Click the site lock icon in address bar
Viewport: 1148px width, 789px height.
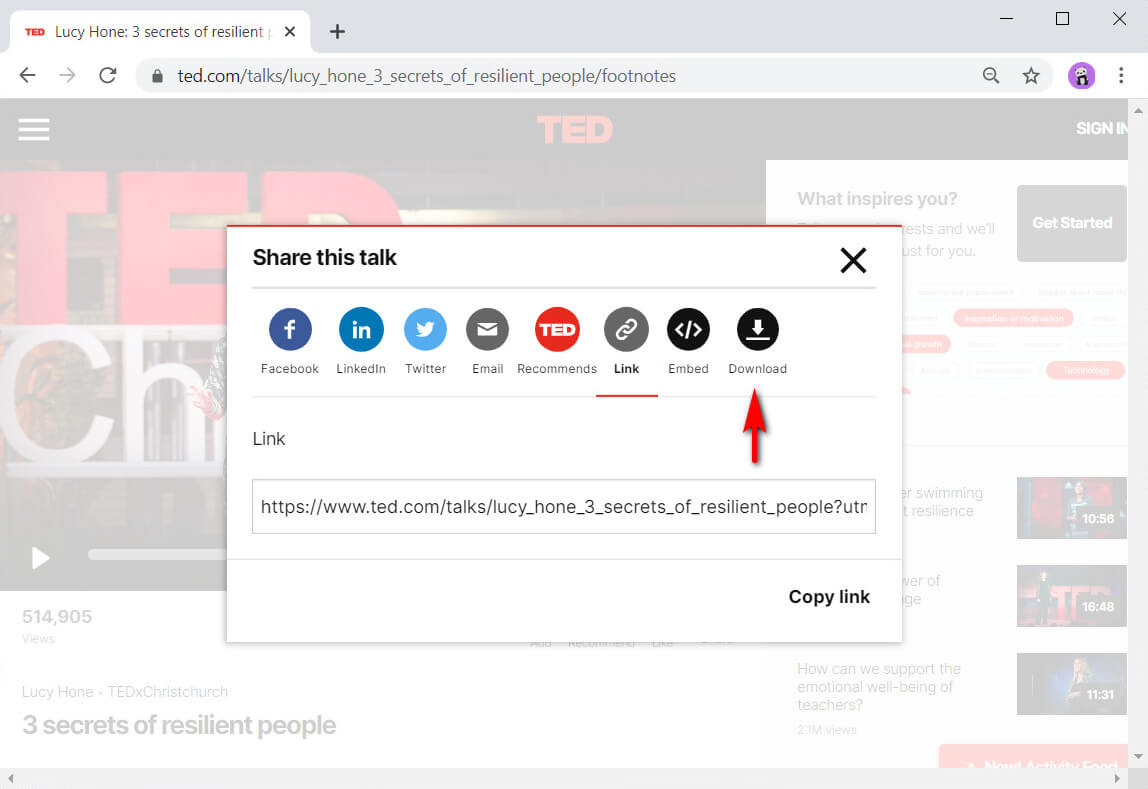tap(157, 76)
